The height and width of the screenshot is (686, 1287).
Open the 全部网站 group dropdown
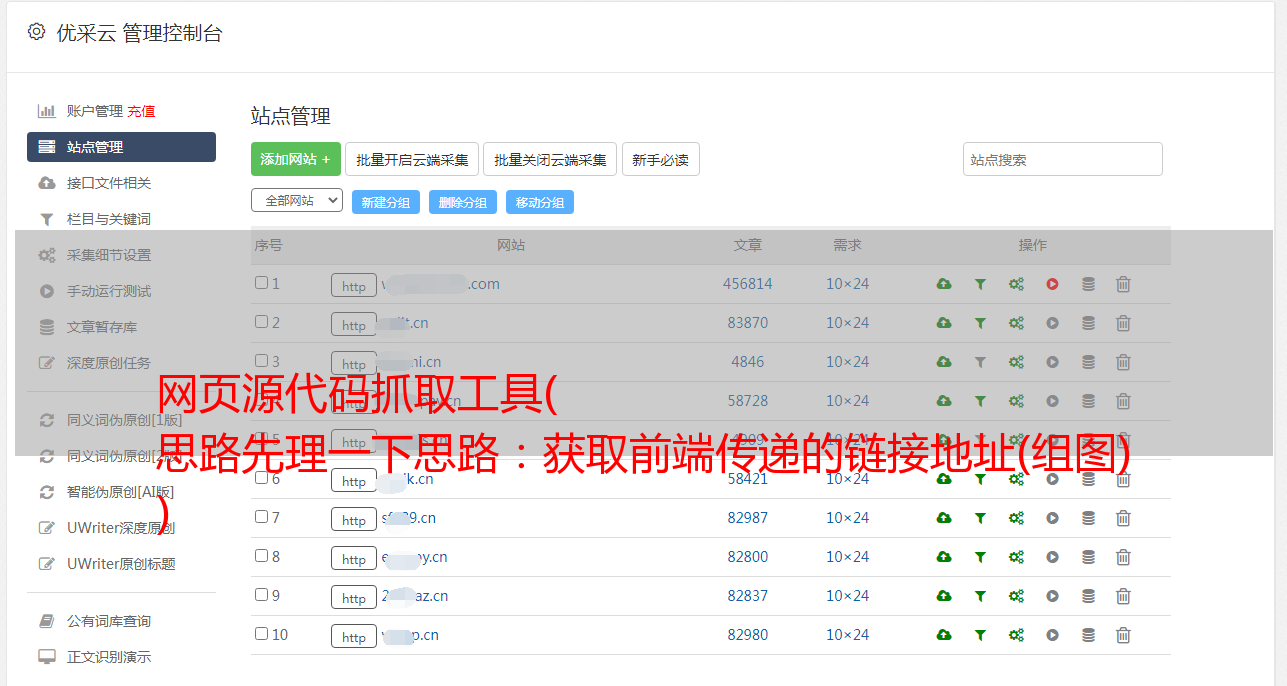coord(297,200)
